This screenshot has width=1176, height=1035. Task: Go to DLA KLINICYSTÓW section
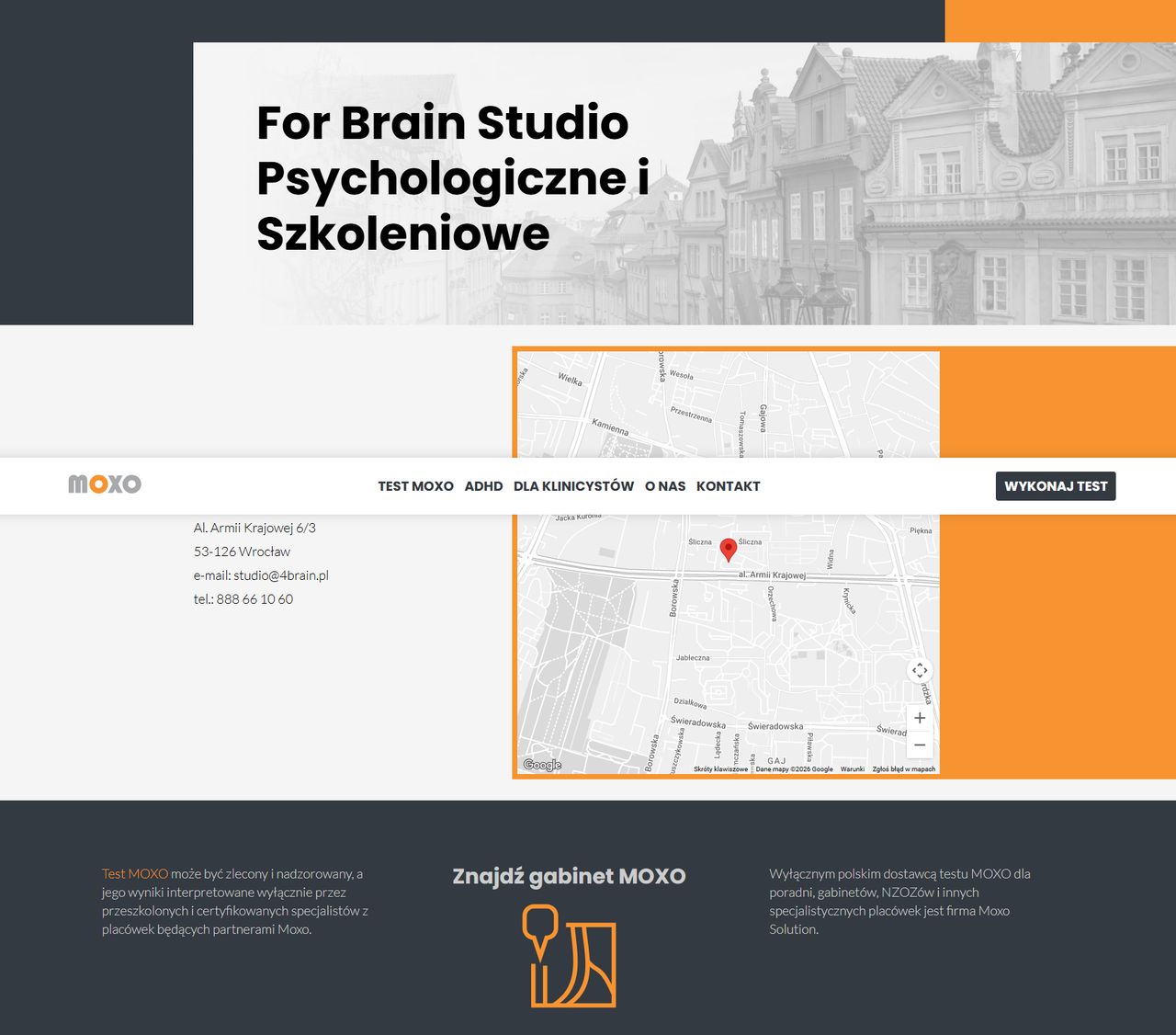[x=573, y=486]
